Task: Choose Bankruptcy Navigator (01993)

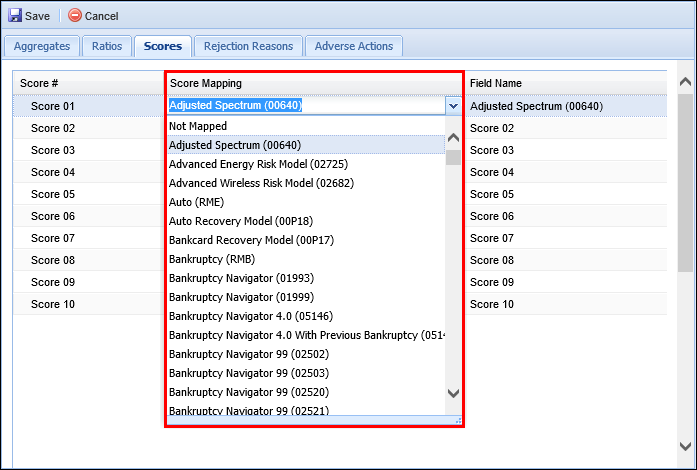Action: pos(306,278)
